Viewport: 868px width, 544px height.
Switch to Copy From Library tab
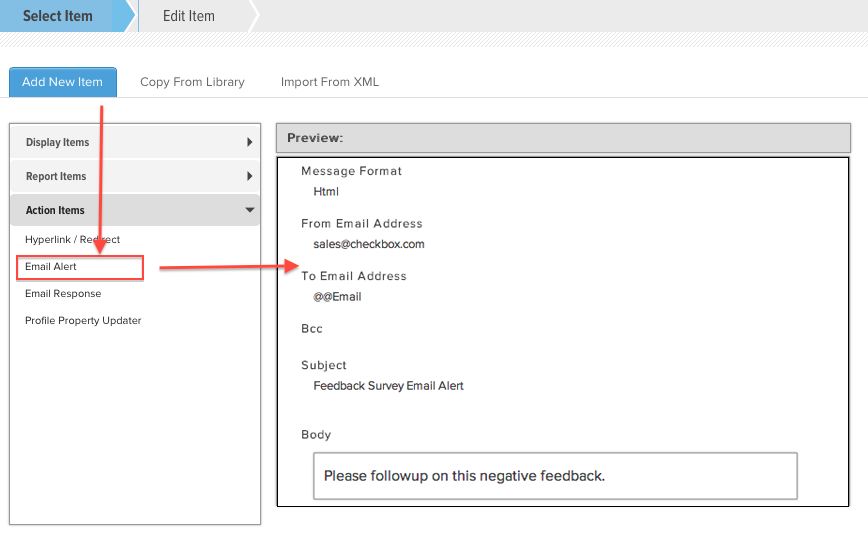click(192, 82)
